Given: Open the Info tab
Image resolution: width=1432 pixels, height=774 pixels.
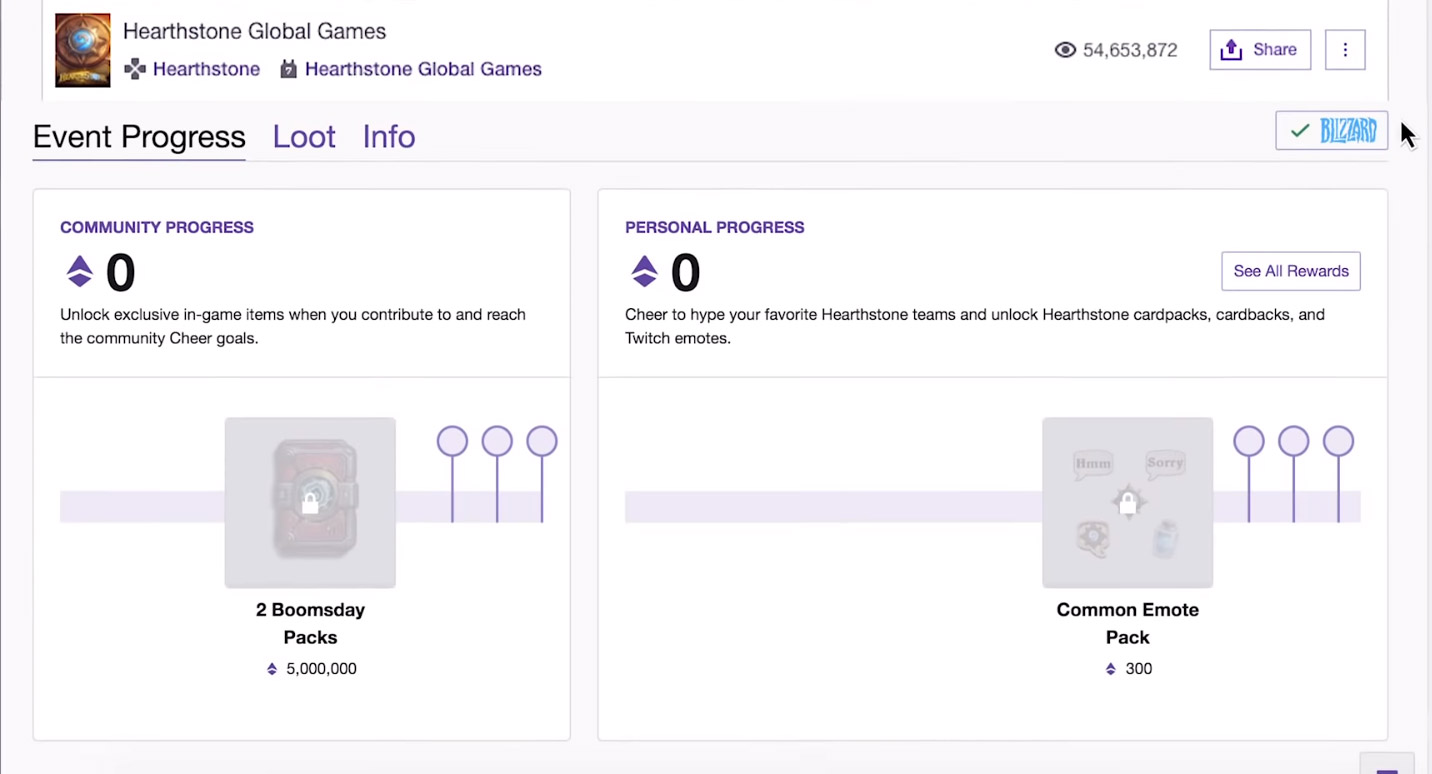Looking at the screenshot, I should 389,136.
